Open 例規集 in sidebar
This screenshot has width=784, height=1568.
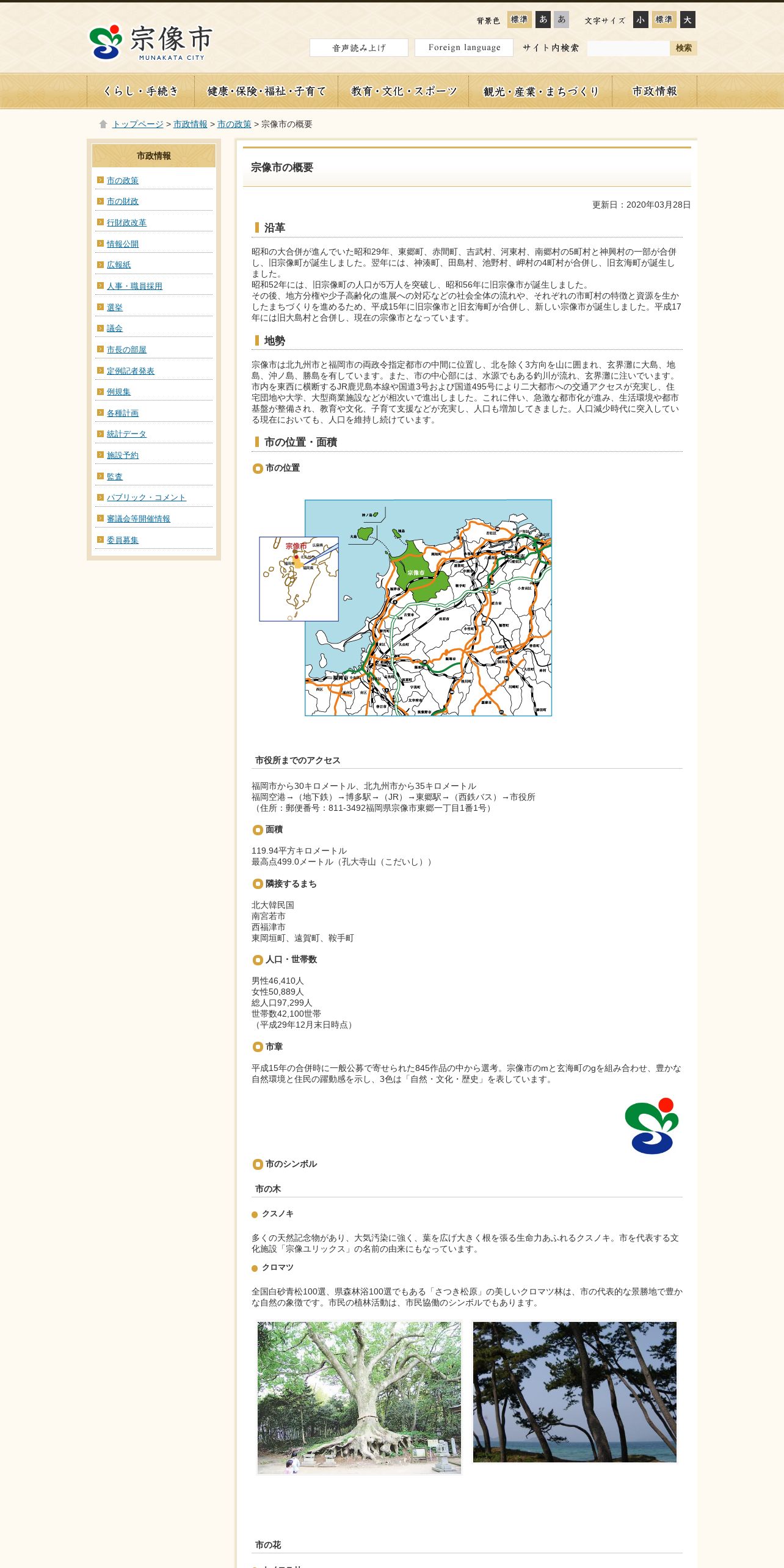pyautogui.click(x=118, y=391)
